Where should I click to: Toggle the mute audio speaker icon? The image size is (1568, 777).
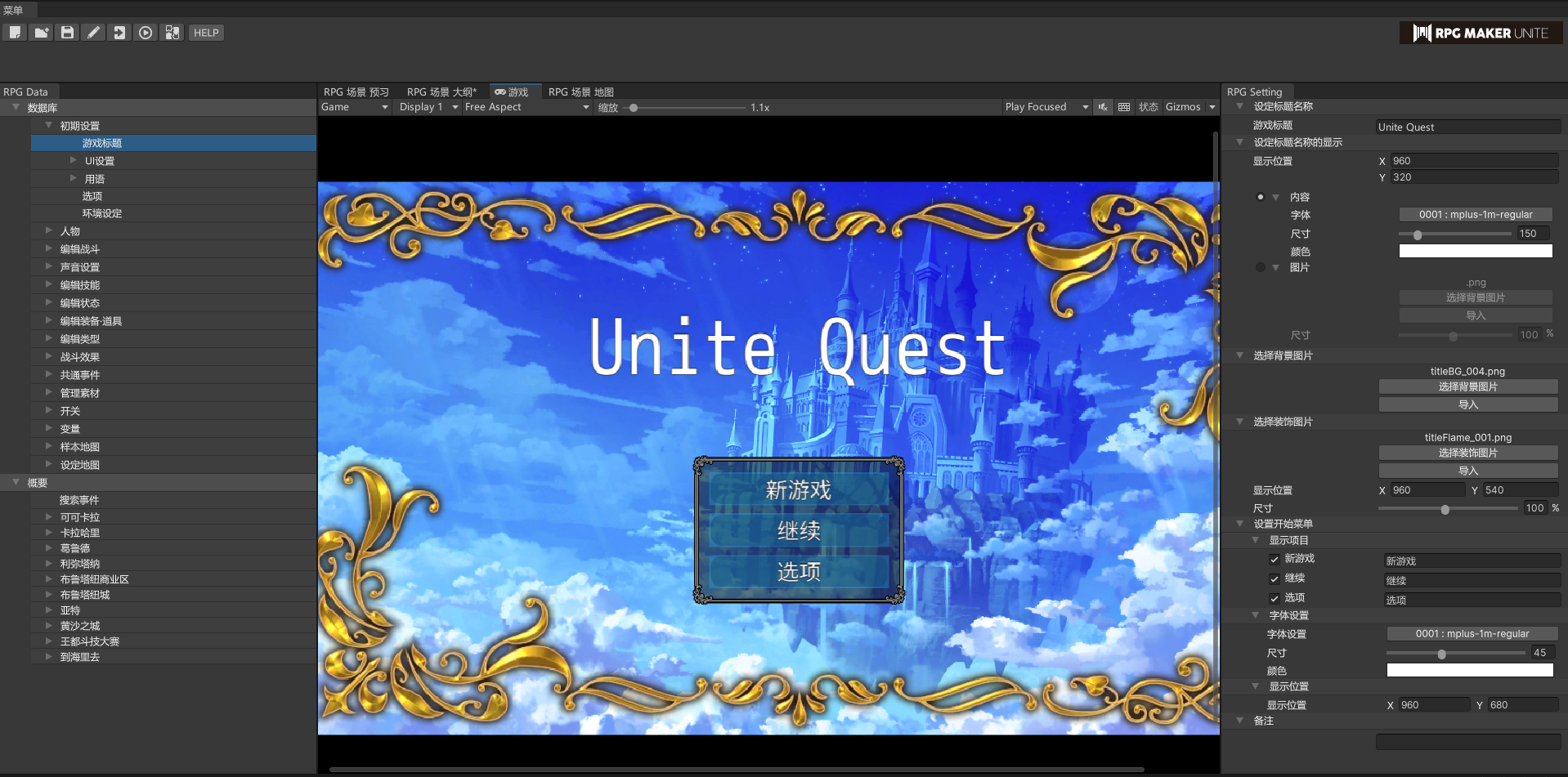click(1103, 107)
